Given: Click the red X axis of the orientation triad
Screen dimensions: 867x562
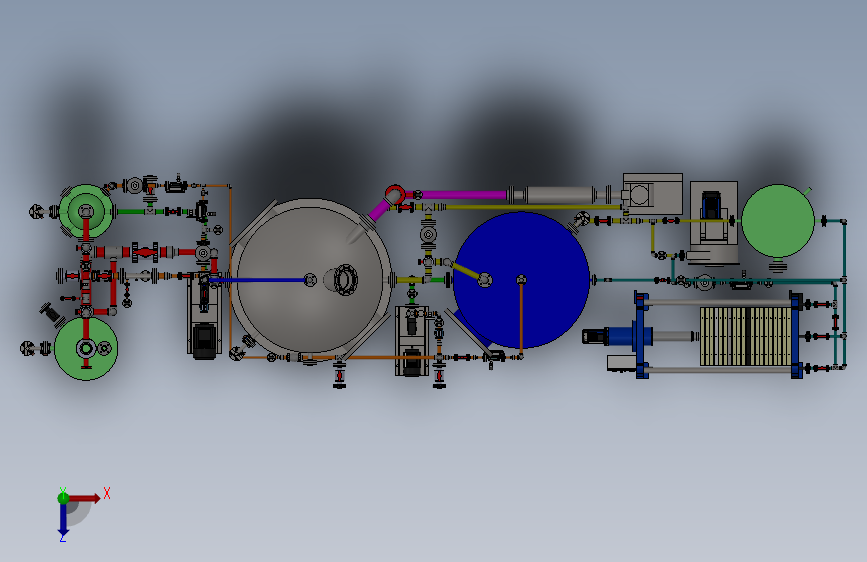Looking at the screenshot, I should pos(84,498).
